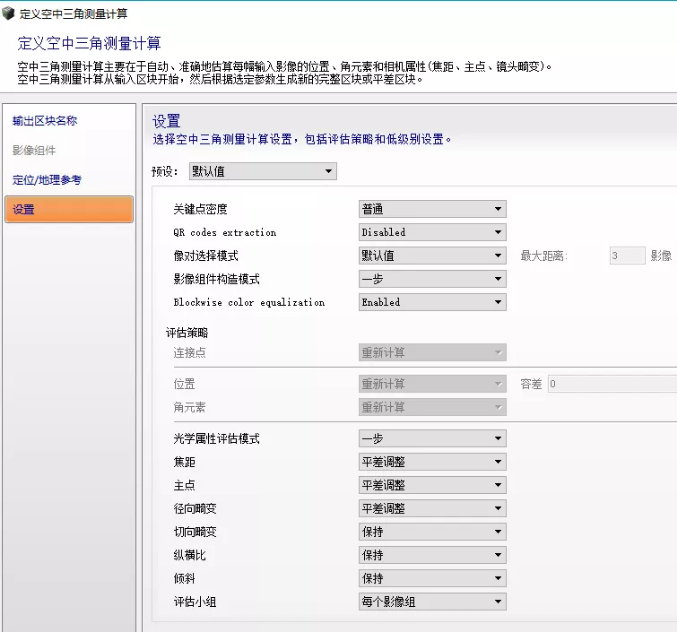Viewport: 677px width, 632px height.
Task: Select the 设置 sidebar item
Action: pyautogui.click(x=69, y=209)
